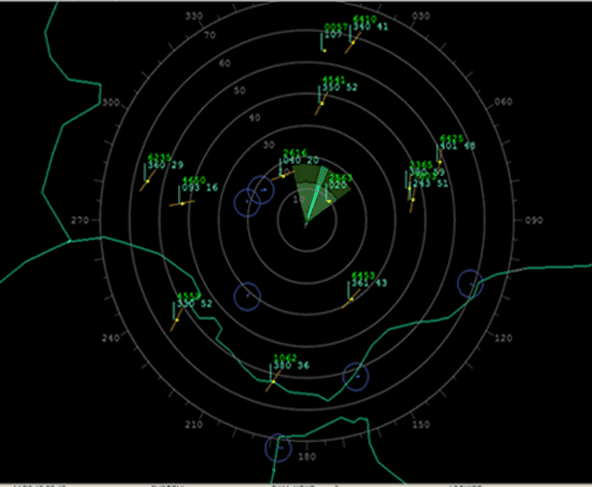This screenshot has width=592, height=487.
Task: Click the 1062 aircraft target on coastline
Action: click(x=273, y=382)
